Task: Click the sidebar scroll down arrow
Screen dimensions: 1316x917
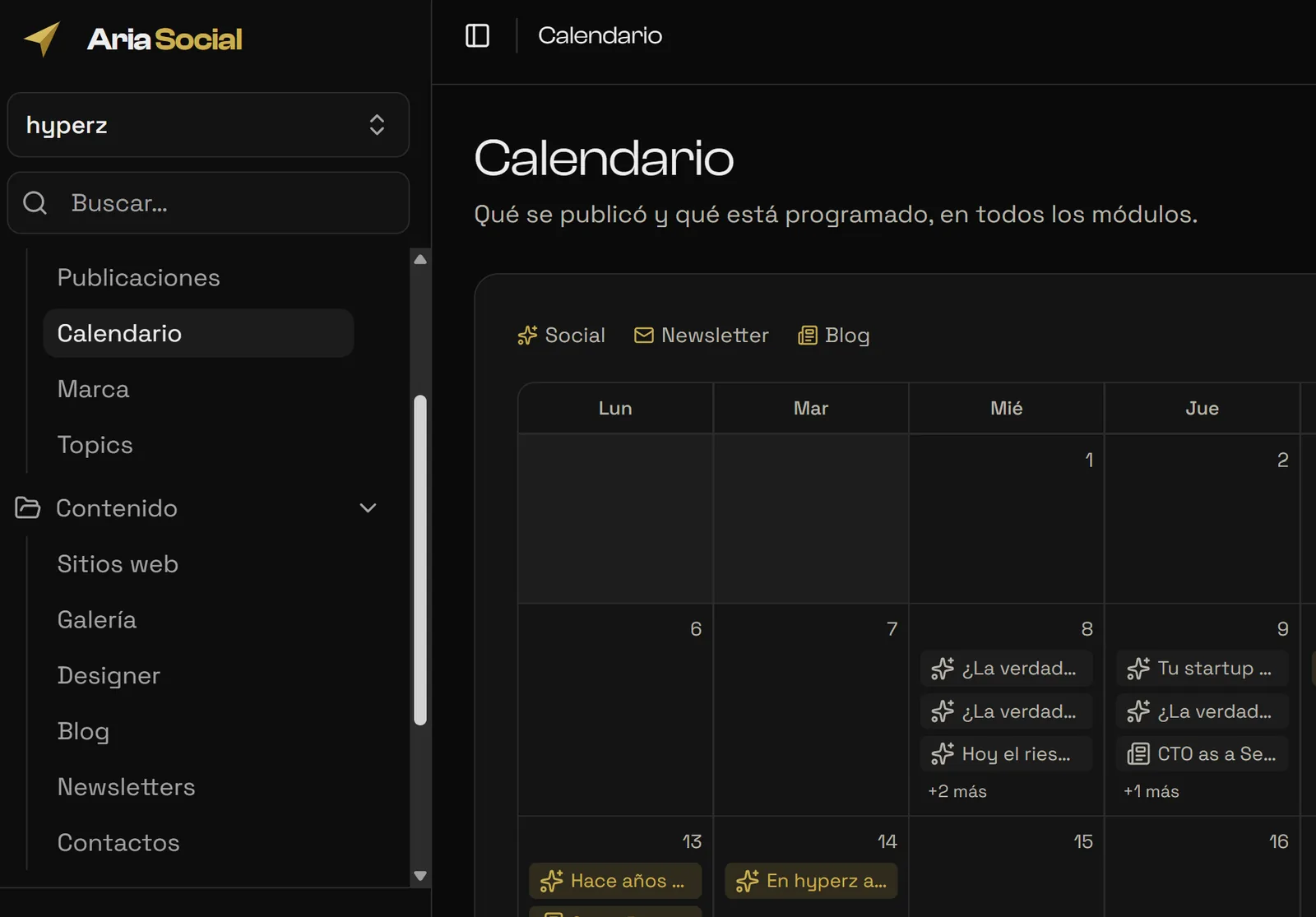Action: click(x=420, y=876)
